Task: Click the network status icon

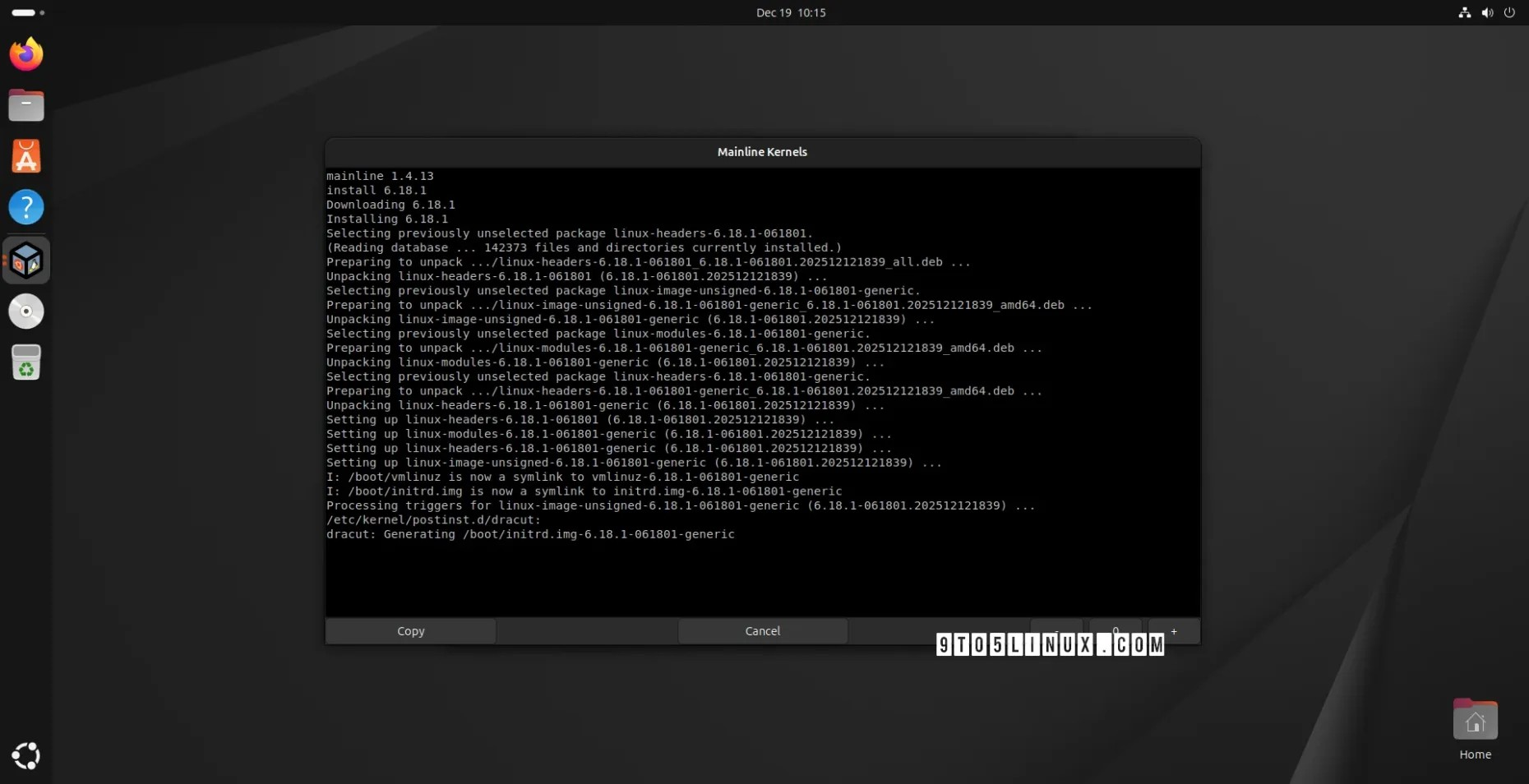Action: coord(1465,12)
